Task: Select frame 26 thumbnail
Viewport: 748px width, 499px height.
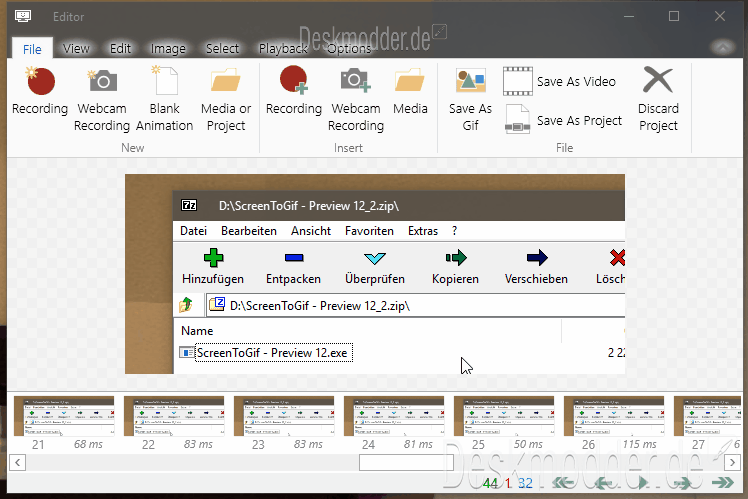Action: coord(614,416)
